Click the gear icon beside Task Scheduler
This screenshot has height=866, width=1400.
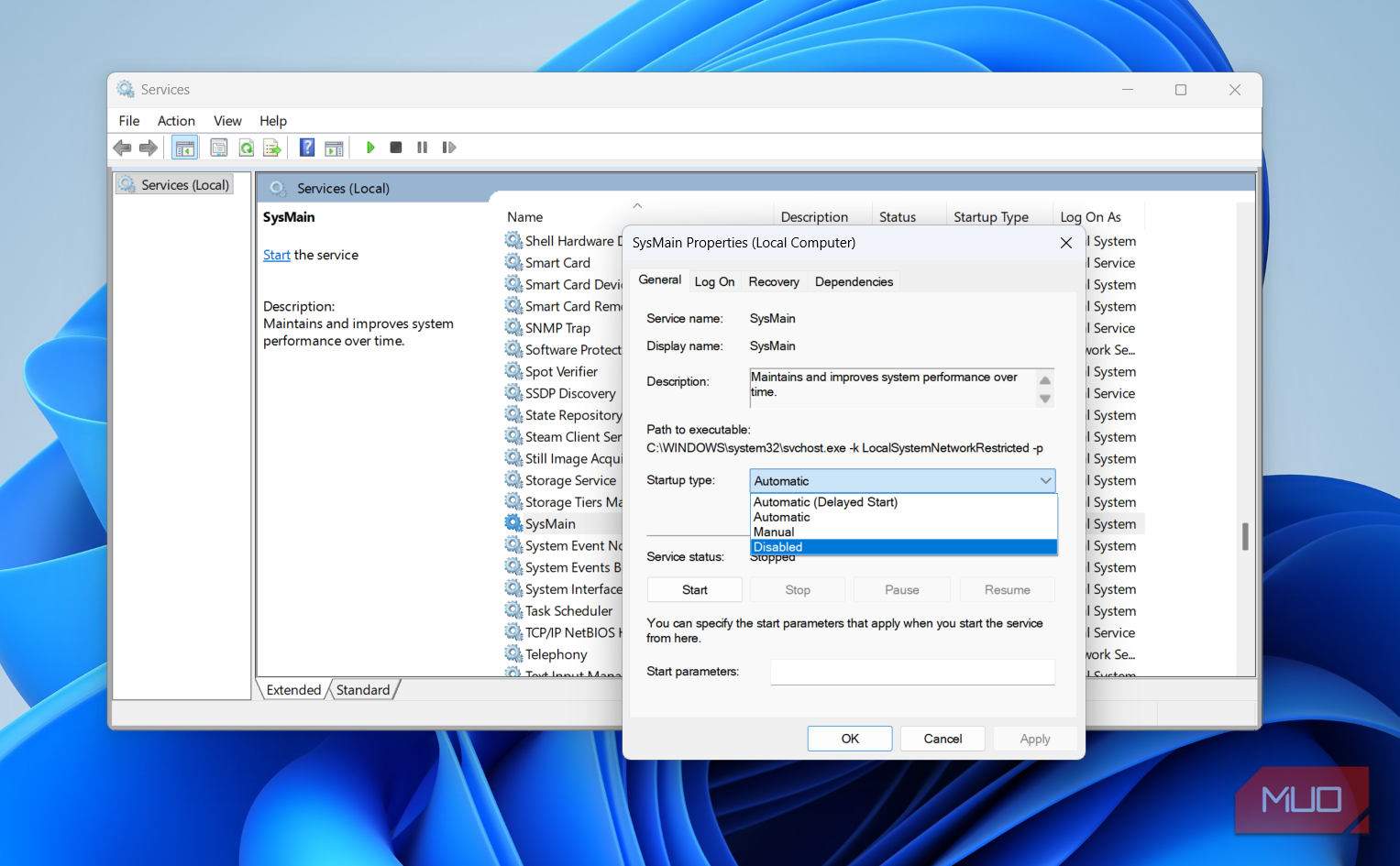(513, 610)
